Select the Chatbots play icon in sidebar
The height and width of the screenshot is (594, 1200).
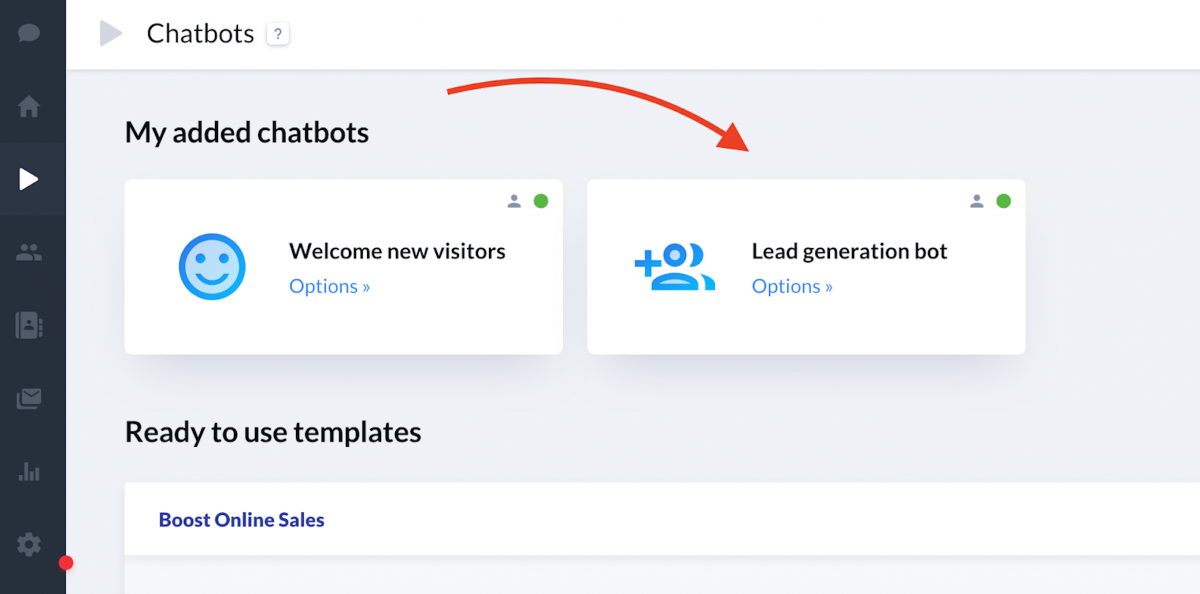click(29, 179)
